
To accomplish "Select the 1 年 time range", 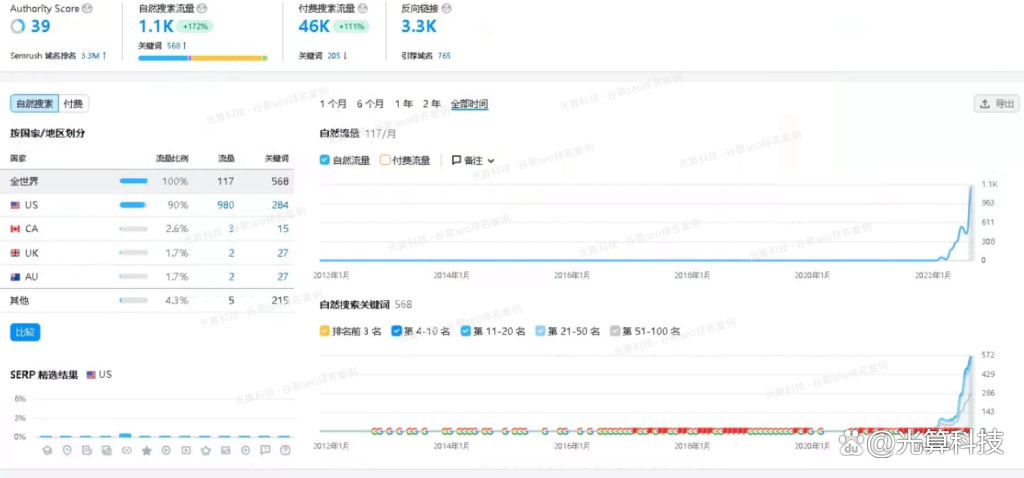I will click(x=404, y=104).
